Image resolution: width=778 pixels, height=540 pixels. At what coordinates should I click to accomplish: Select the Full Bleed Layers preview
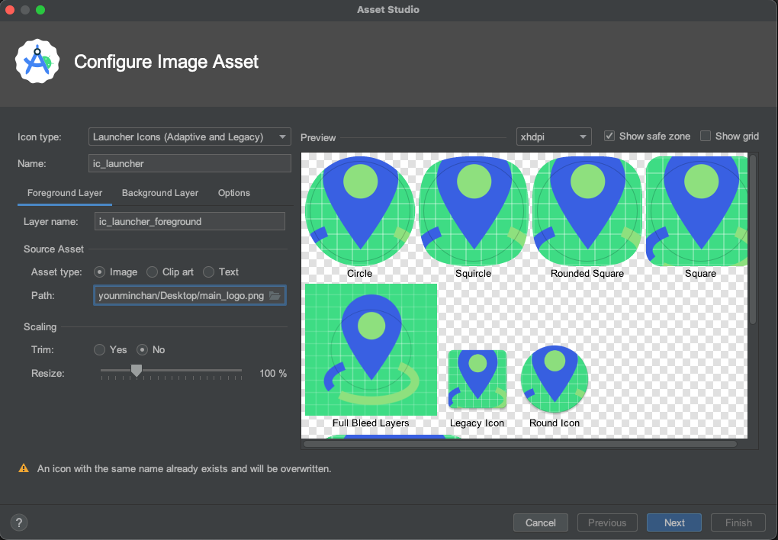(x=371, y=350)
